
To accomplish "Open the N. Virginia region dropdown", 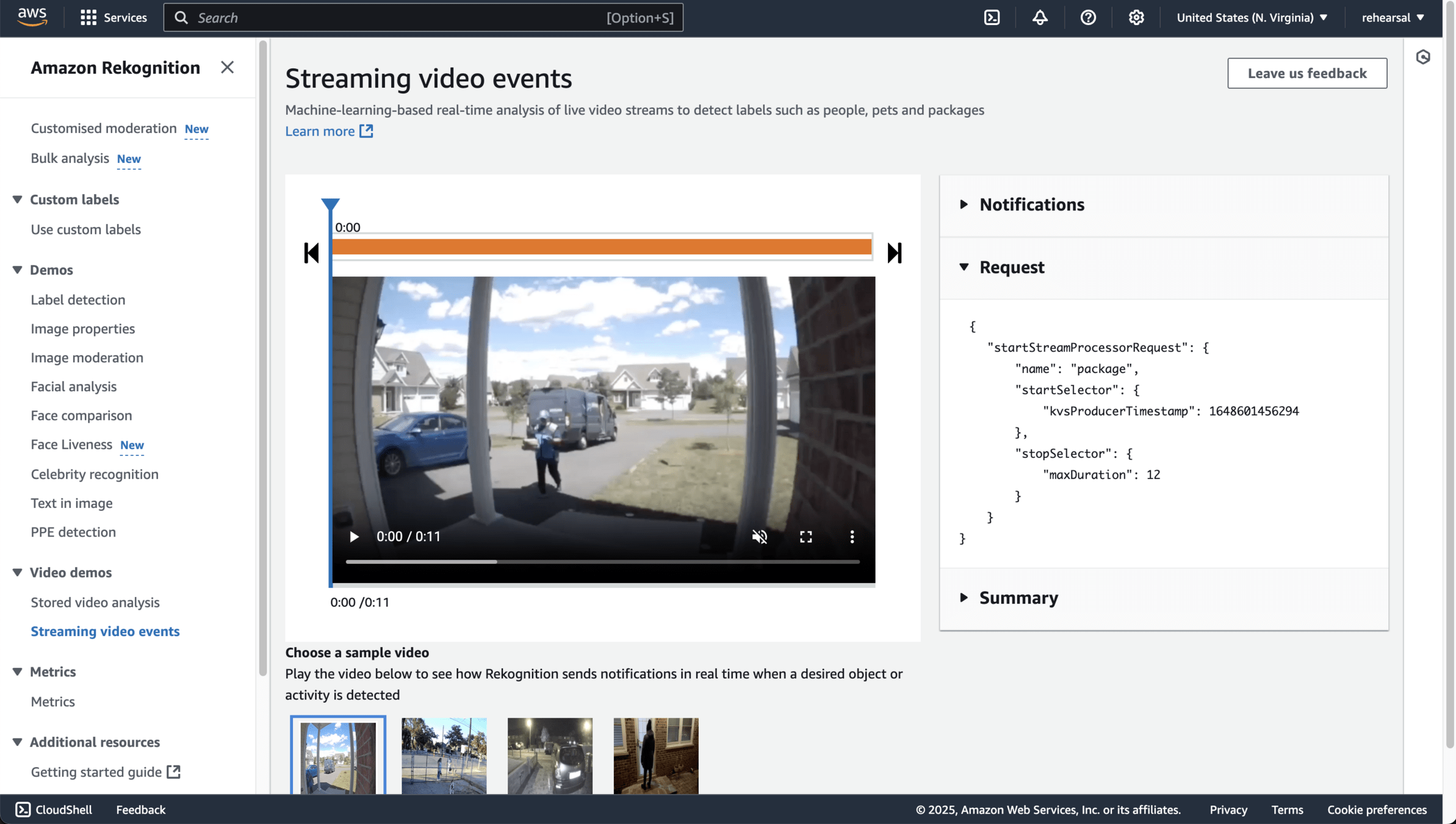I will [x=1252, y=18].
